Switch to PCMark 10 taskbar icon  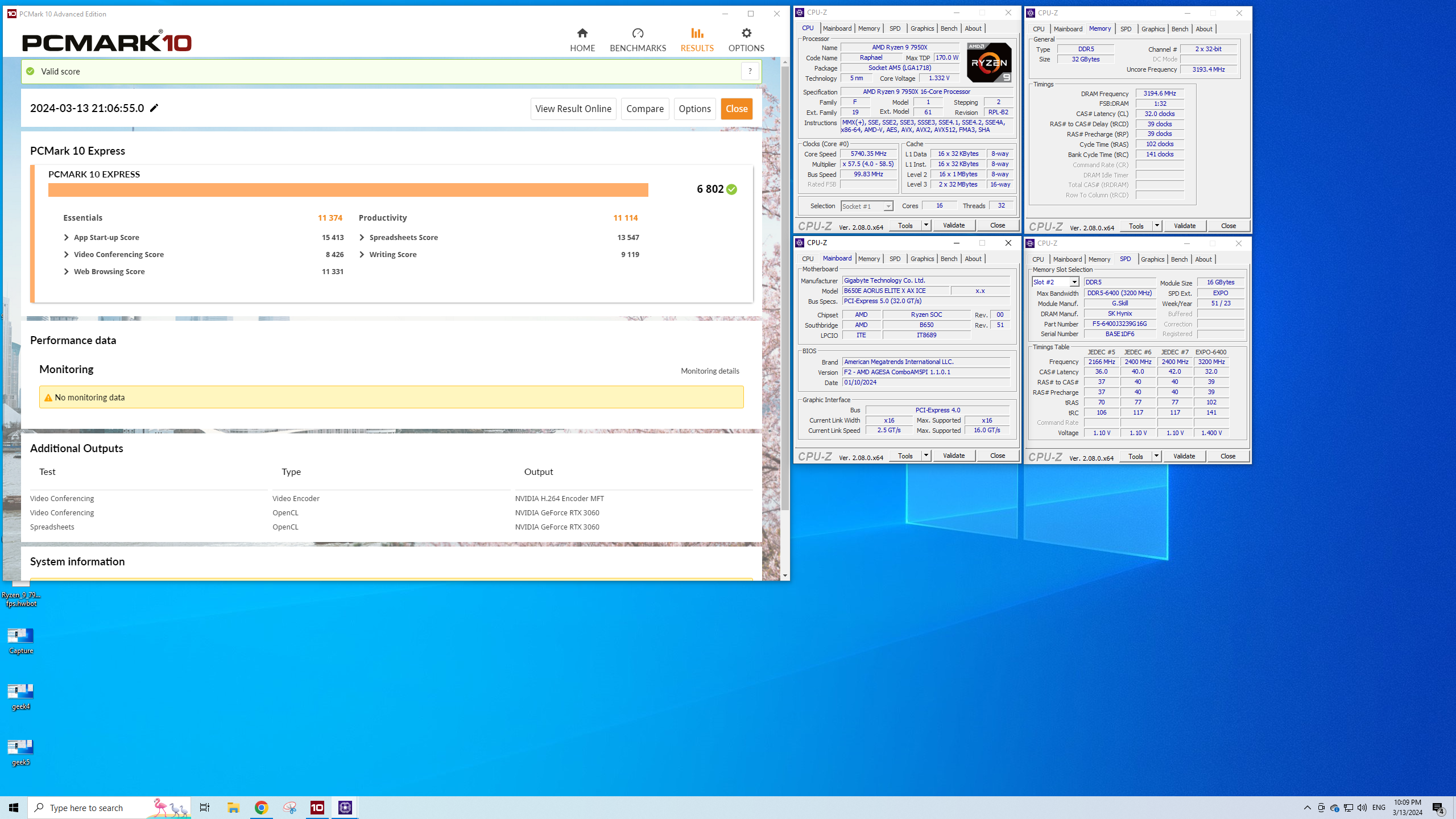coord(317,808)
